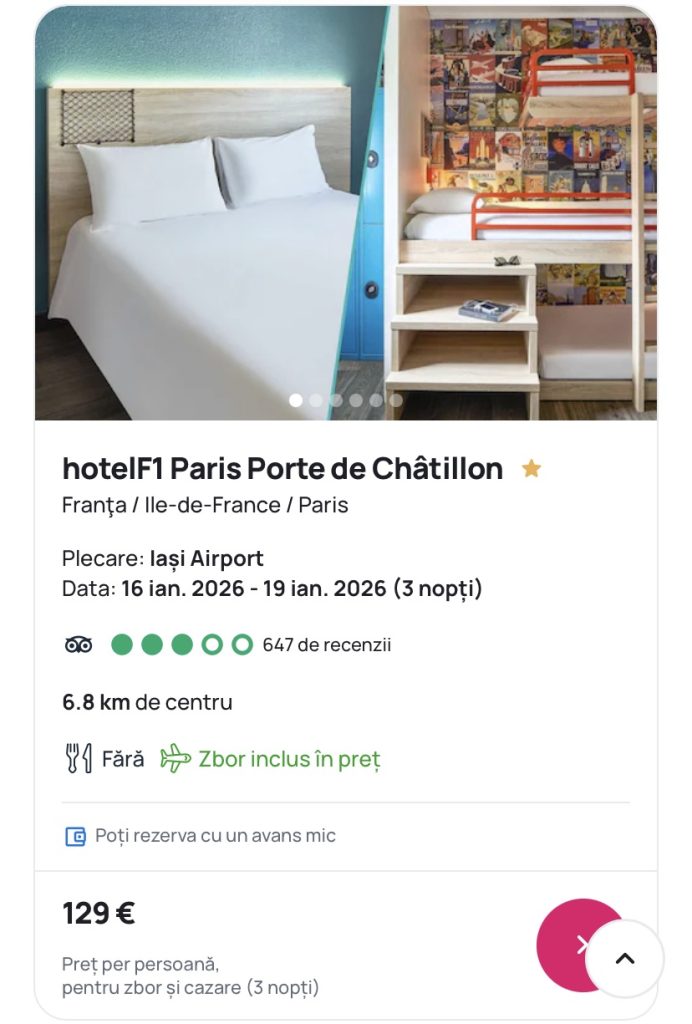
Task: Click the green airplane icon
Action: [175, 759]
